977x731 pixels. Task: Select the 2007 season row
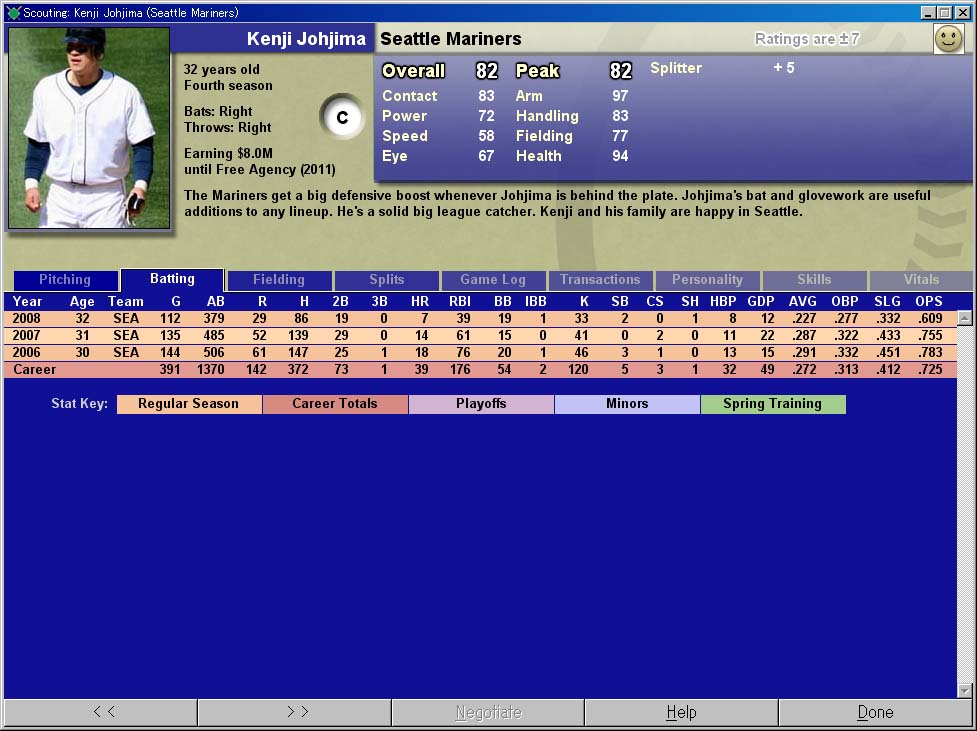click(480, 335)
